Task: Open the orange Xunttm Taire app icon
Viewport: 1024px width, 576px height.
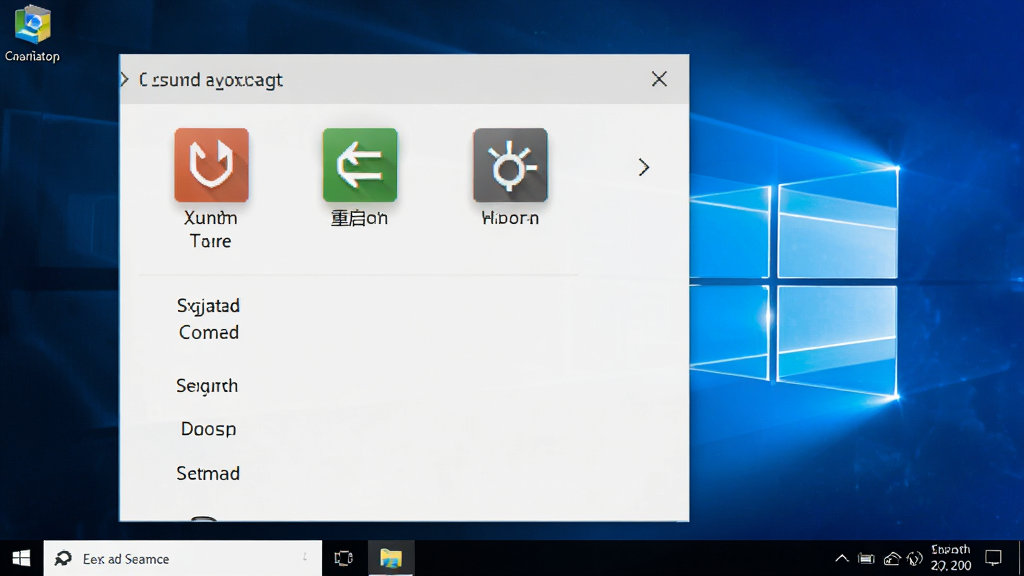Action: [x=211, y=165]
